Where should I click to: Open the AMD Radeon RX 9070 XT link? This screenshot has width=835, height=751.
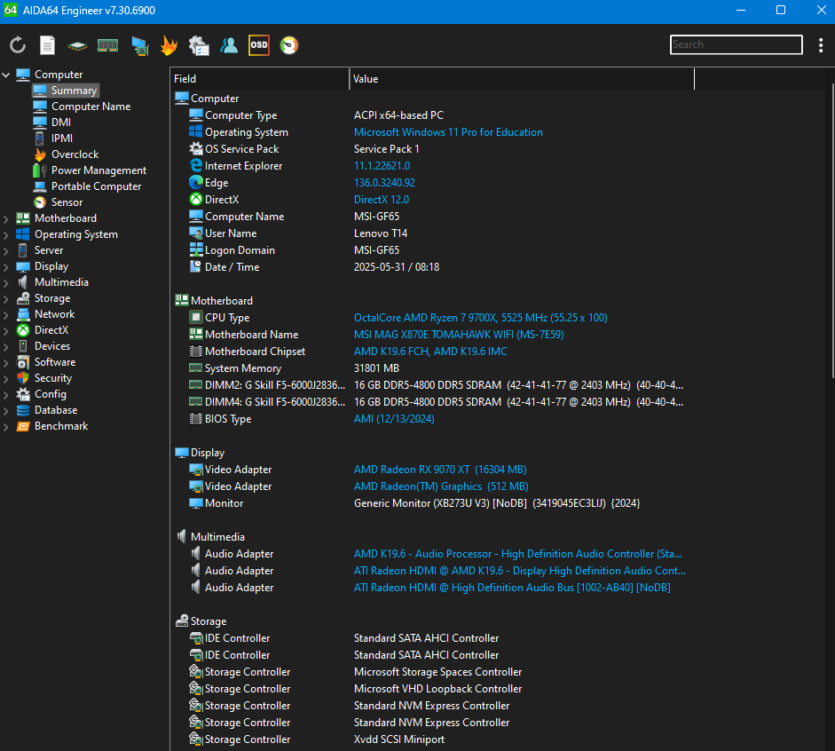tap(440, 470)
